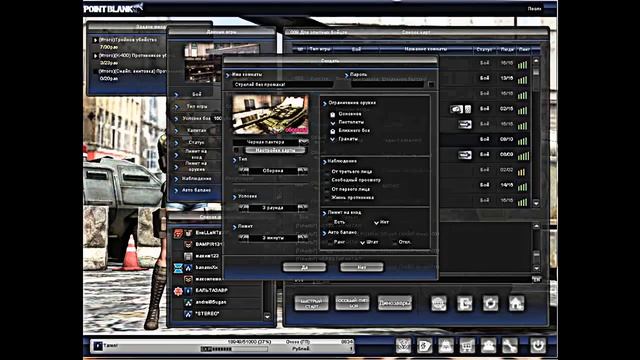Click room list scroll up arrow
Viewport: 640px width, 360px height.
coord(536,61)
